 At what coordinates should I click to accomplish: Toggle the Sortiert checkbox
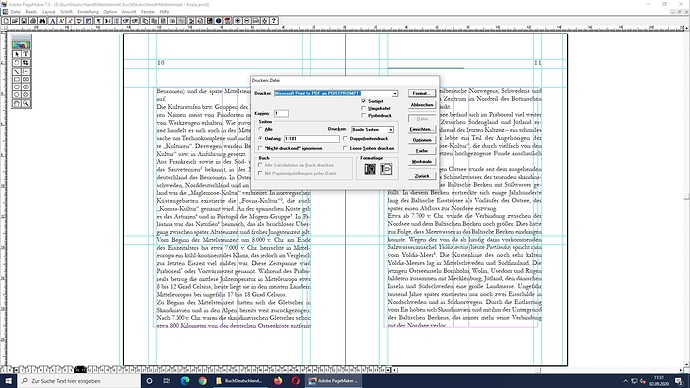[363, 101]
